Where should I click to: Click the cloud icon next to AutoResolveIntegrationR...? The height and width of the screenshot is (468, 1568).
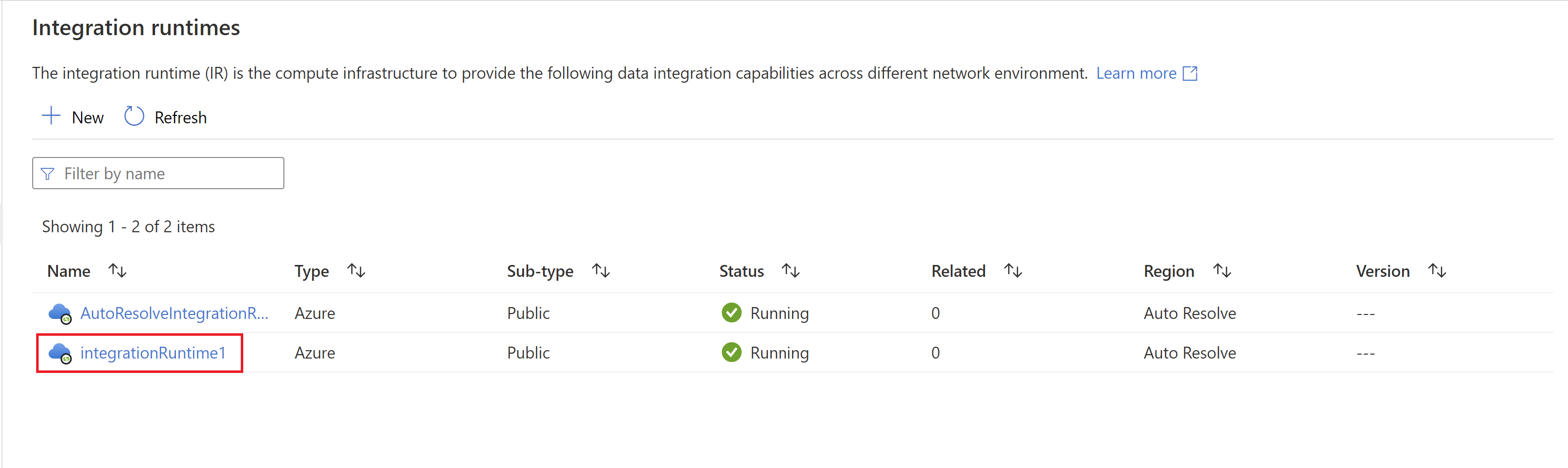pos(59,313)
